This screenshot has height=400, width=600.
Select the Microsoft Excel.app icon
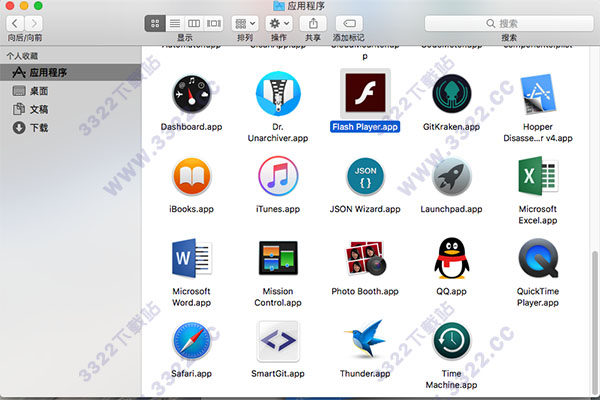coord(538,176)
